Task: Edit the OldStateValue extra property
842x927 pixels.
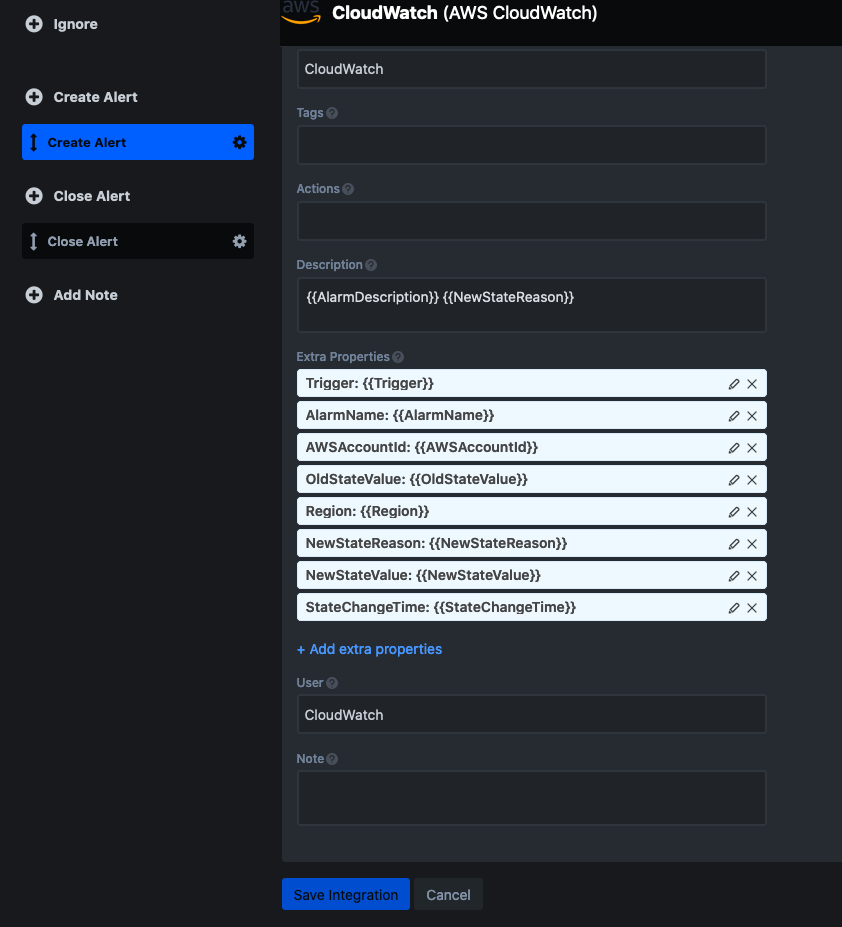Action: coord(734,479)
